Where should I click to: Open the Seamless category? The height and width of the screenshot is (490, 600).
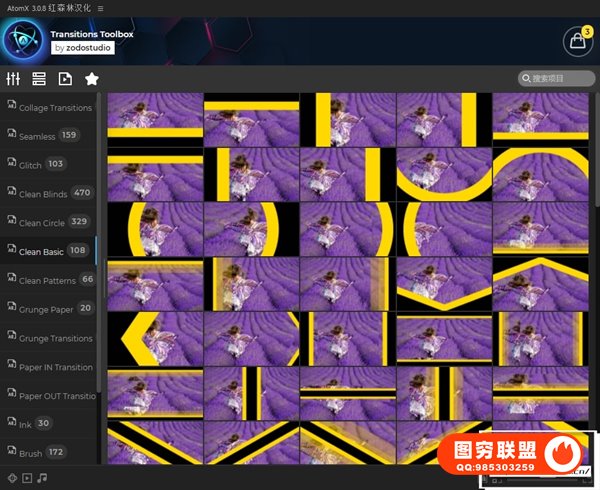point(40,135)
